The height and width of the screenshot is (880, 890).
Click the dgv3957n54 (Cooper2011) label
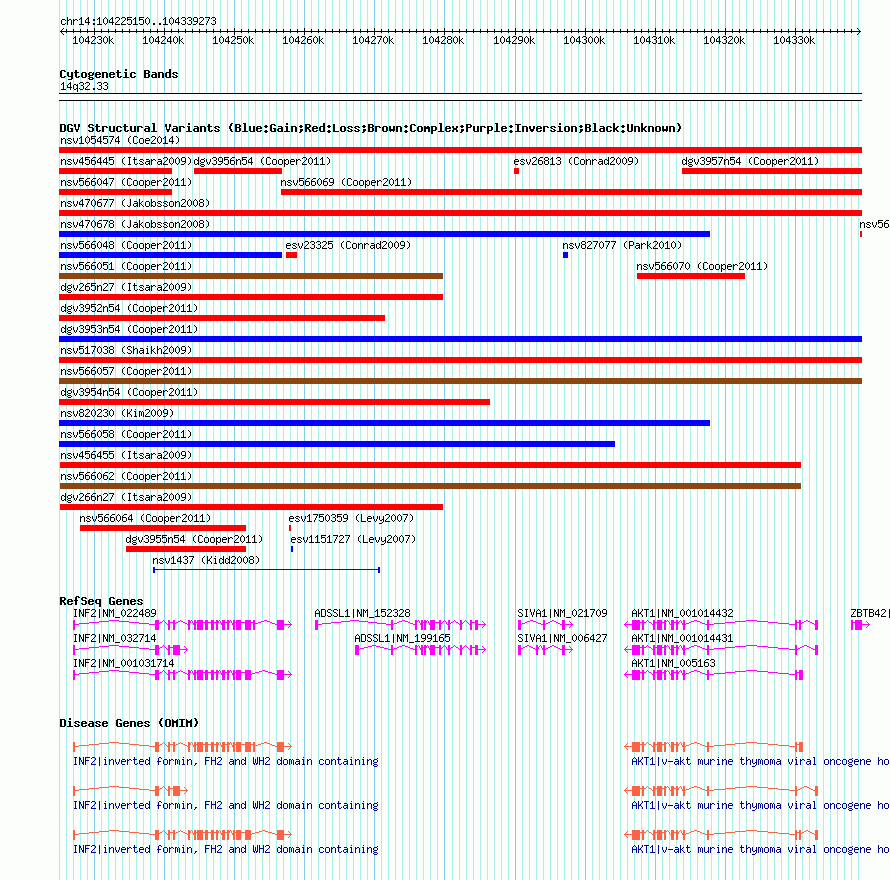coord(750,161)
